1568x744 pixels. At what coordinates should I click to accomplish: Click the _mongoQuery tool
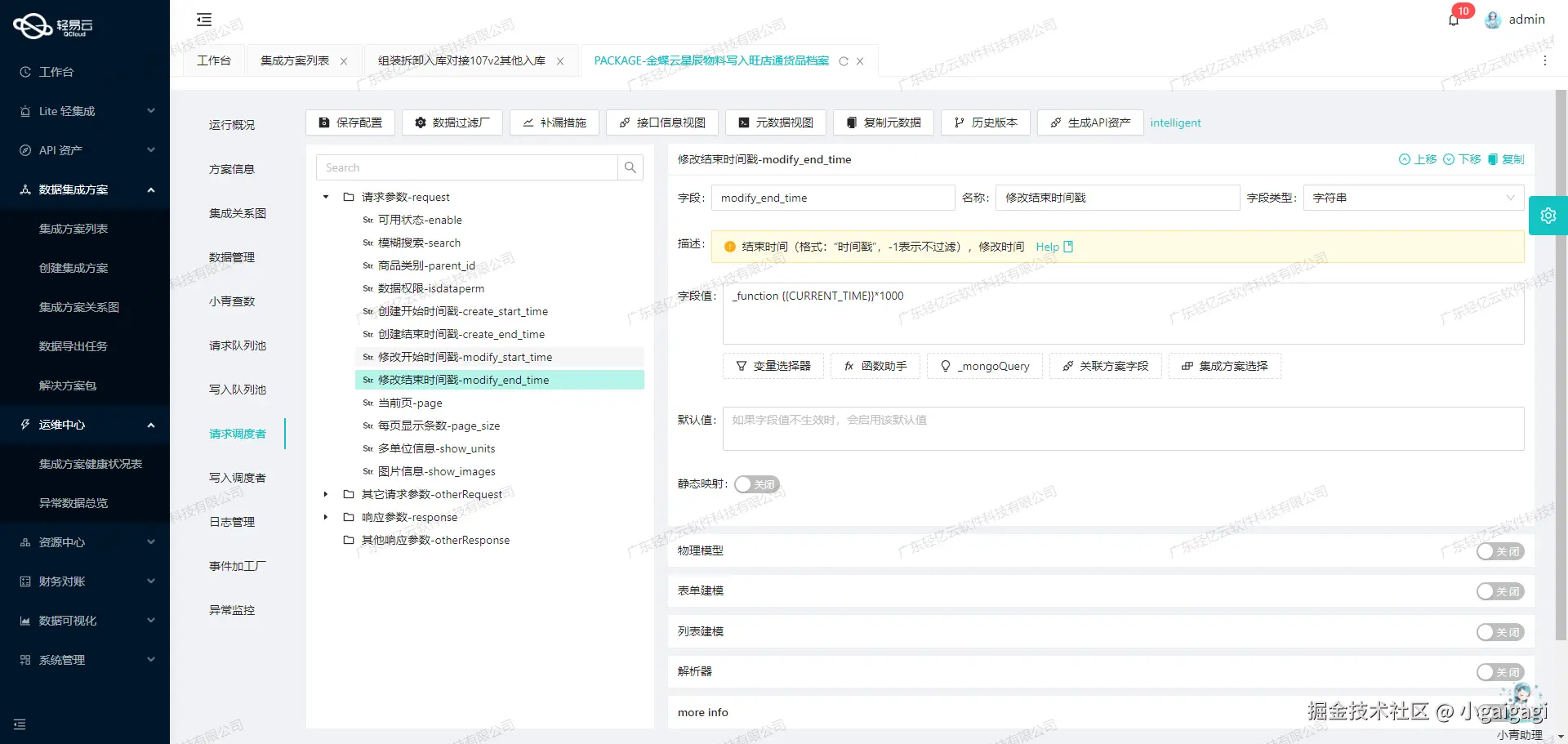click(984, 366)
